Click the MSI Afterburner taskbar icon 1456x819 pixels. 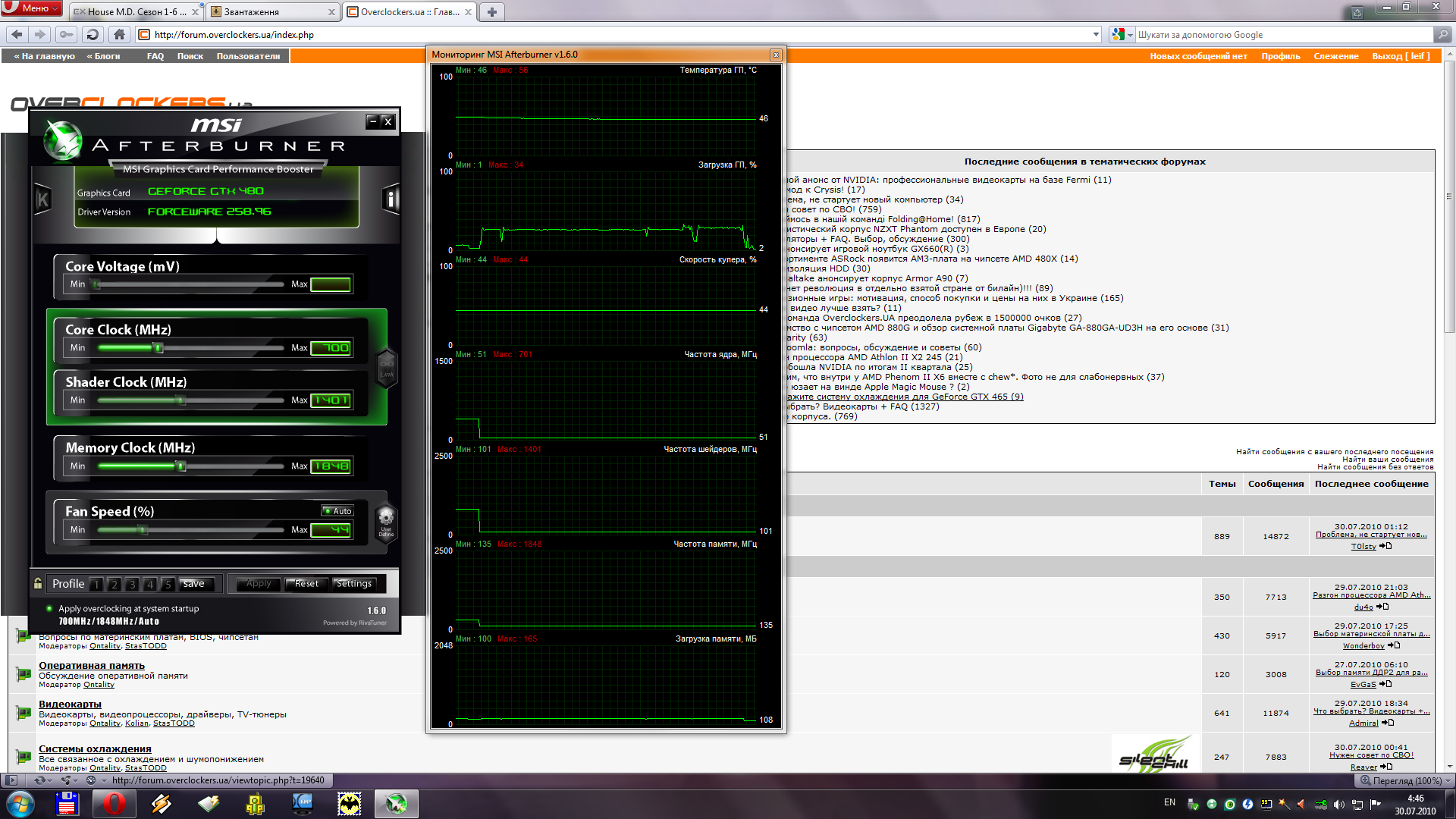coord(397,804)
